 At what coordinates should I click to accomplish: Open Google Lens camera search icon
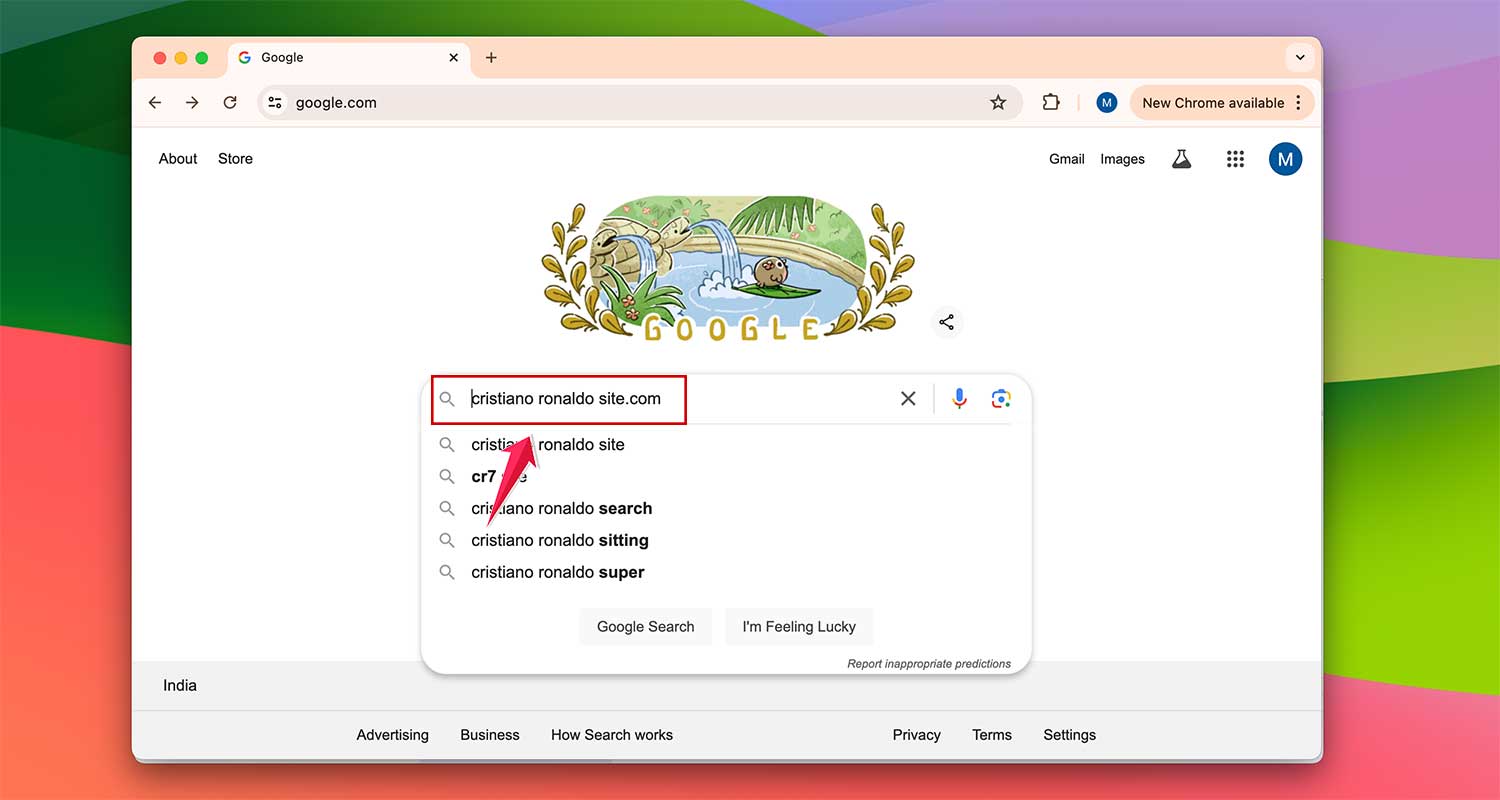click(1001, 398)
